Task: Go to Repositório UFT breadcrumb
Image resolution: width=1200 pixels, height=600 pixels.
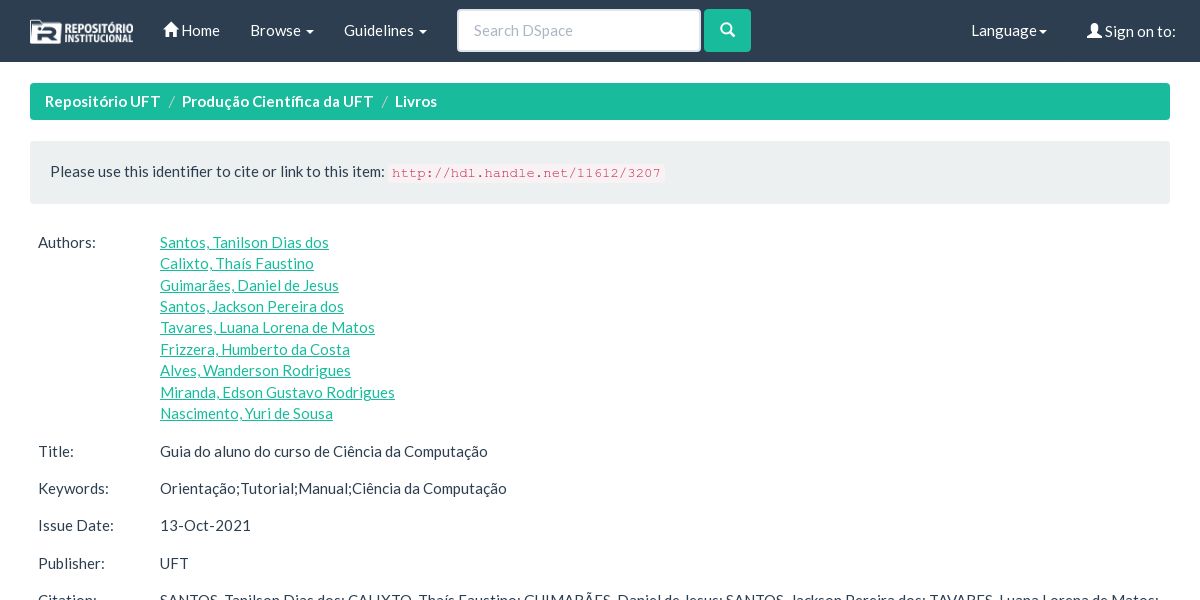Action: point(102,101)
